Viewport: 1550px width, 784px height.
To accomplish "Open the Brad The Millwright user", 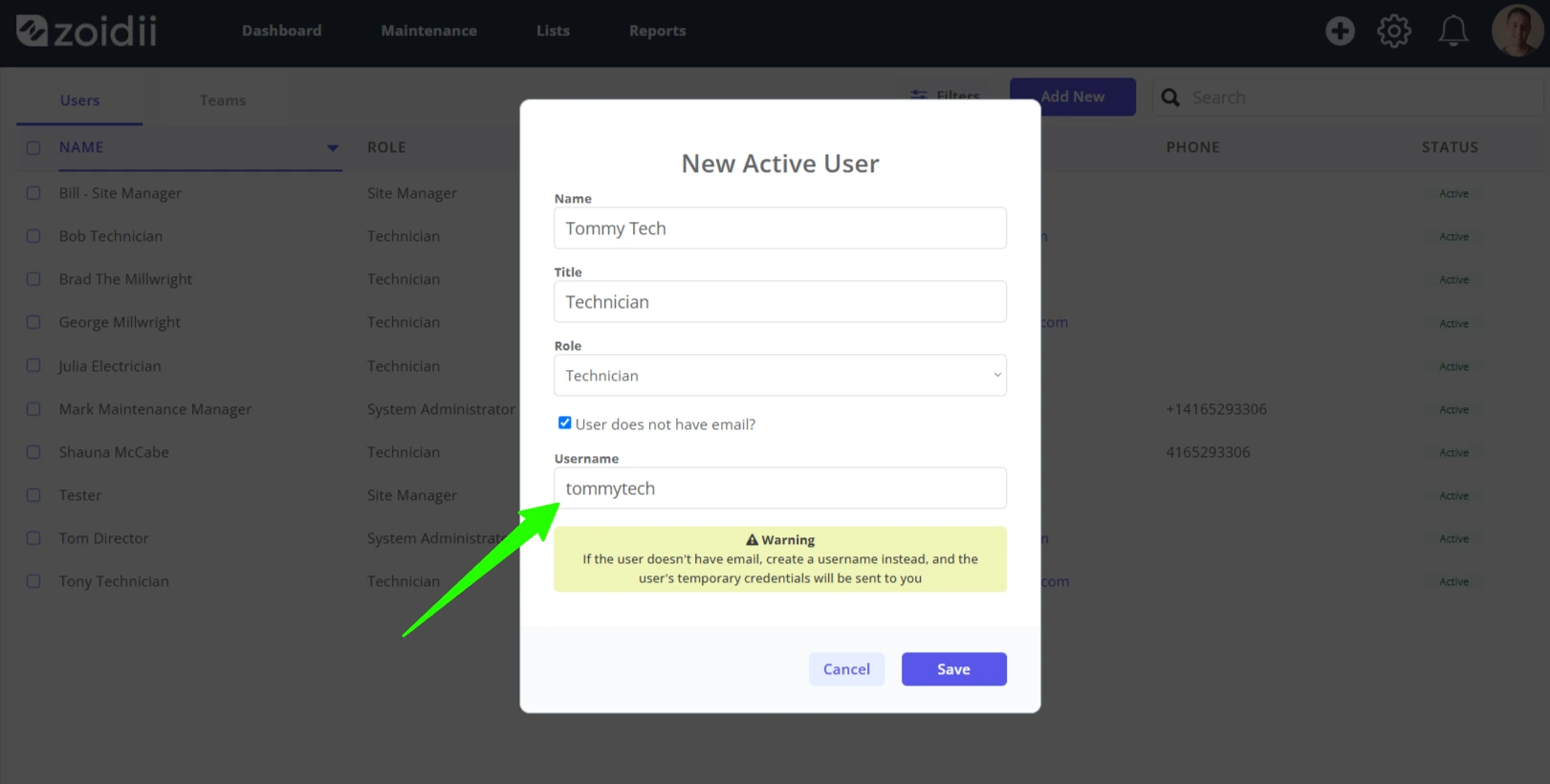I will 125,279.
